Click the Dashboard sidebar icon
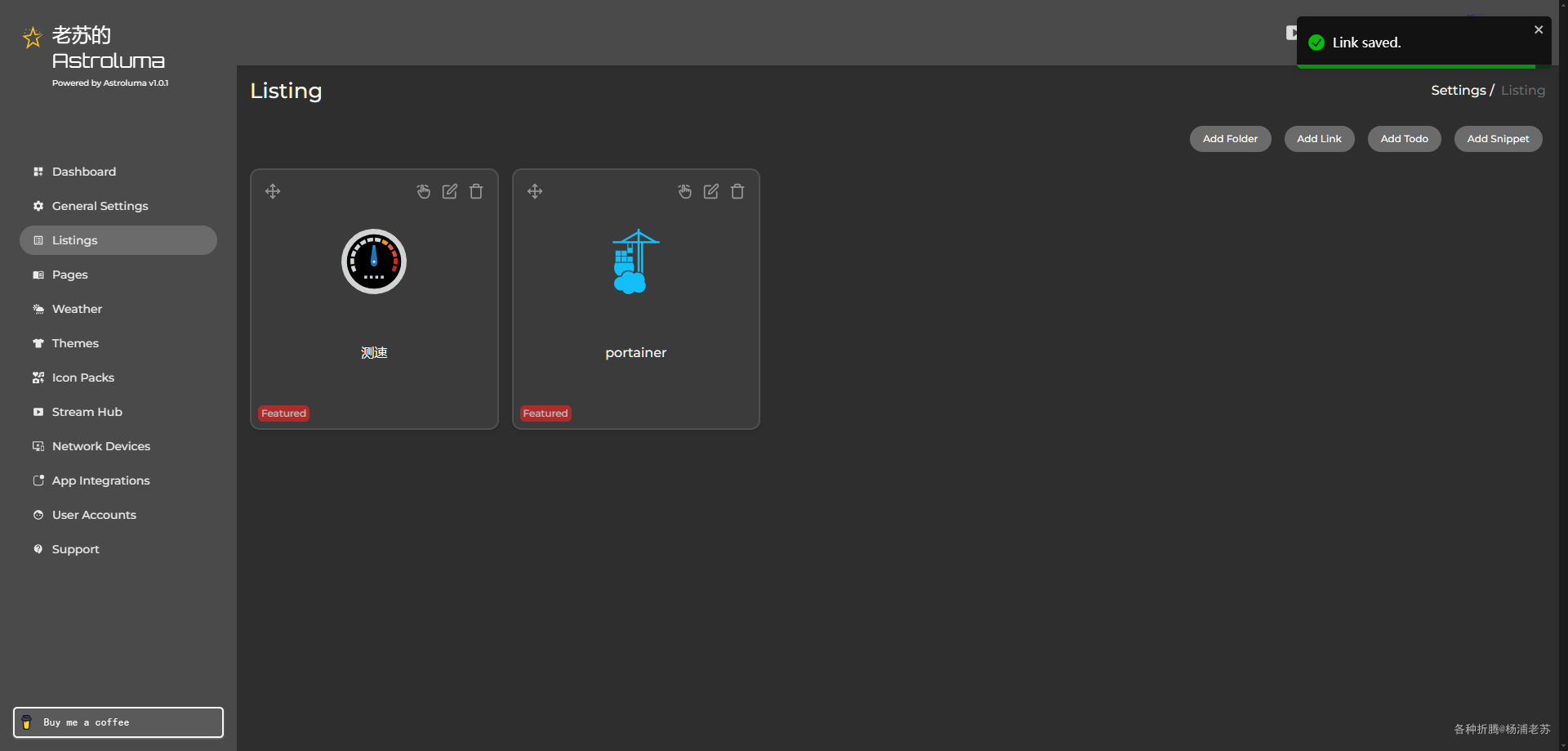The width and height of the screenshot is (1568, 751). click(x=38, y=172)
